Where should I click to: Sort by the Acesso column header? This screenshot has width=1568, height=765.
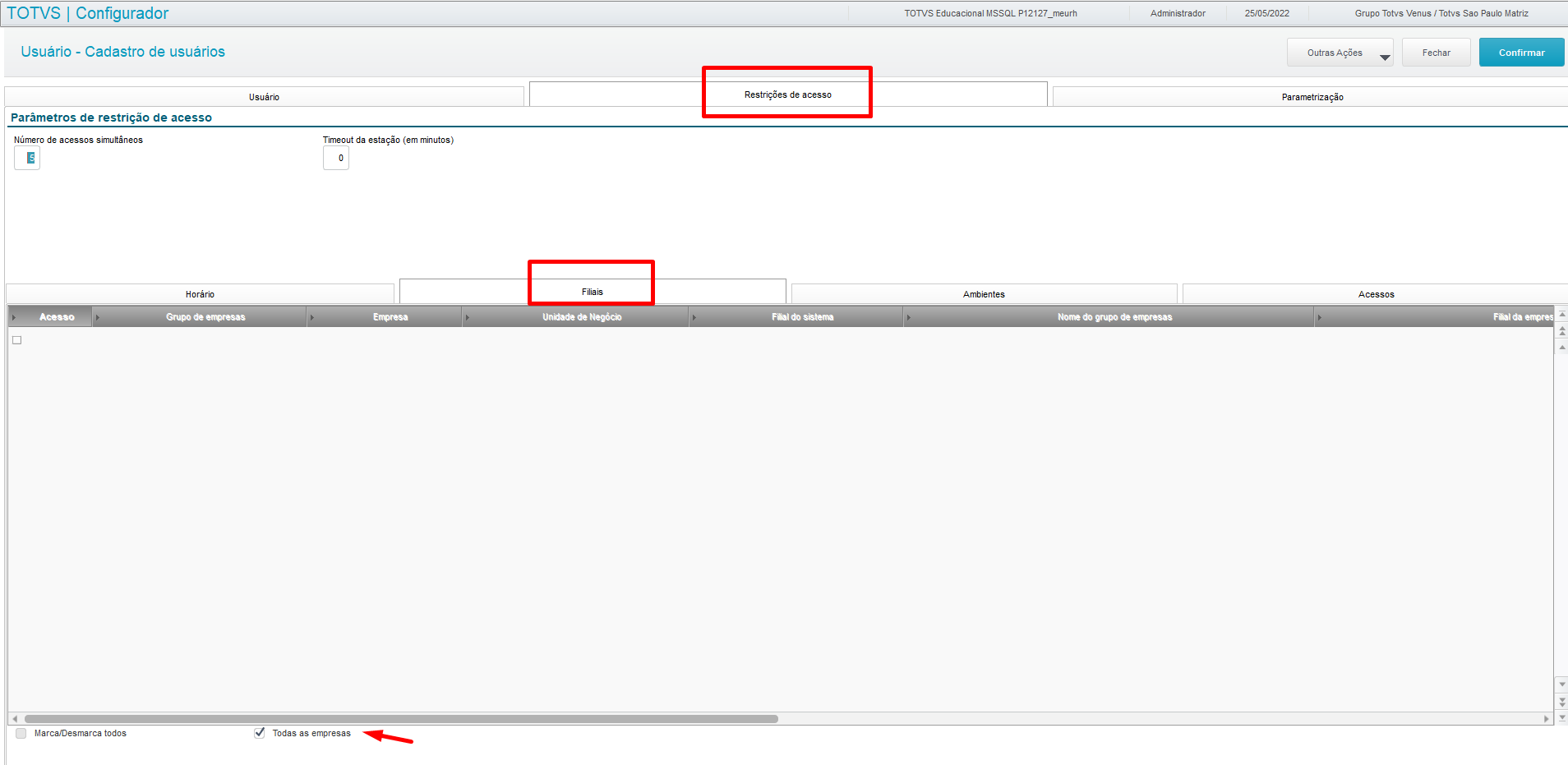pyautogui.click(x=51, y=317)
